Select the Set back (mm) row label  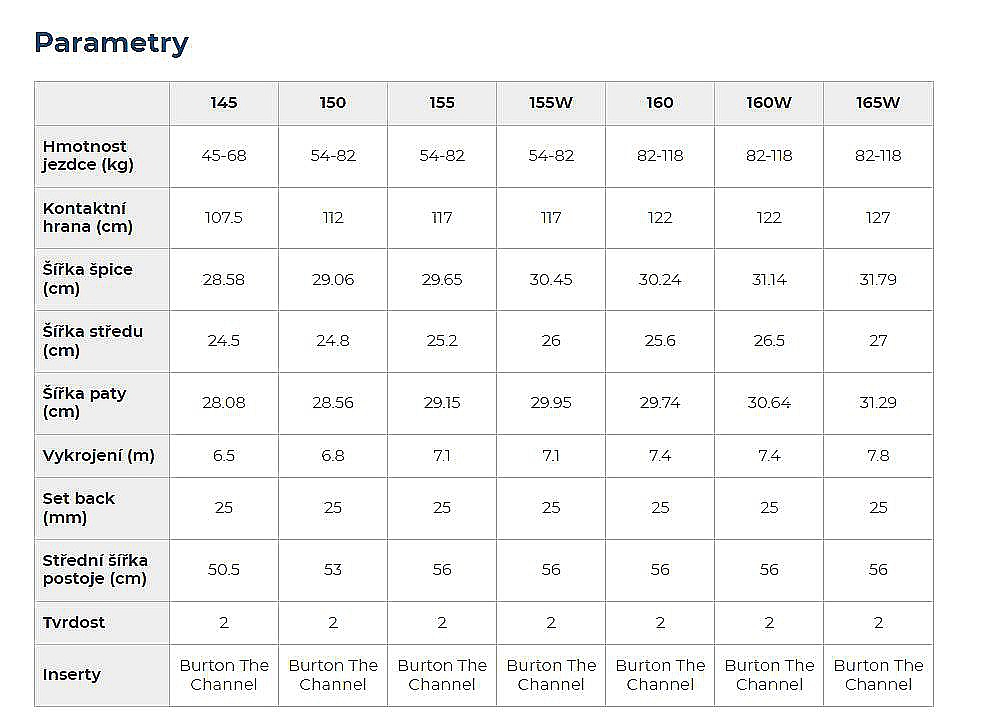pos(79,508)
